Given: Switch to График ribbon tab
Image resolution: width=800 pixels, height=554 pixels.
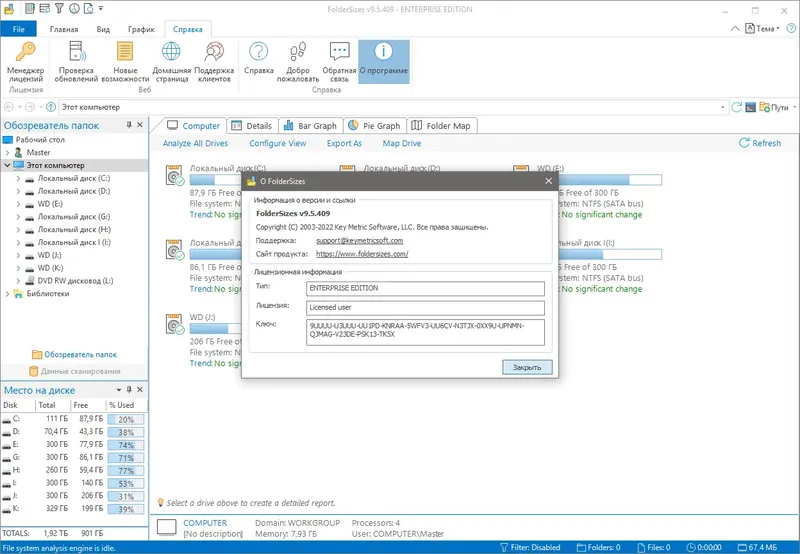Looking at the screenshot, I should pyautogui.click(x=141, y=29).
